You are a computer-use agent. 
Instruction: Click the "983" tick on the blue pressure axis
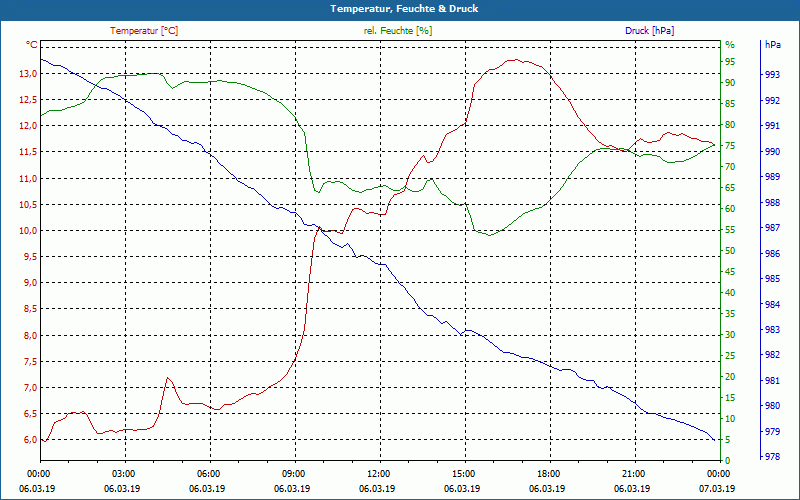pyautogui.click(x=772, y=330)
